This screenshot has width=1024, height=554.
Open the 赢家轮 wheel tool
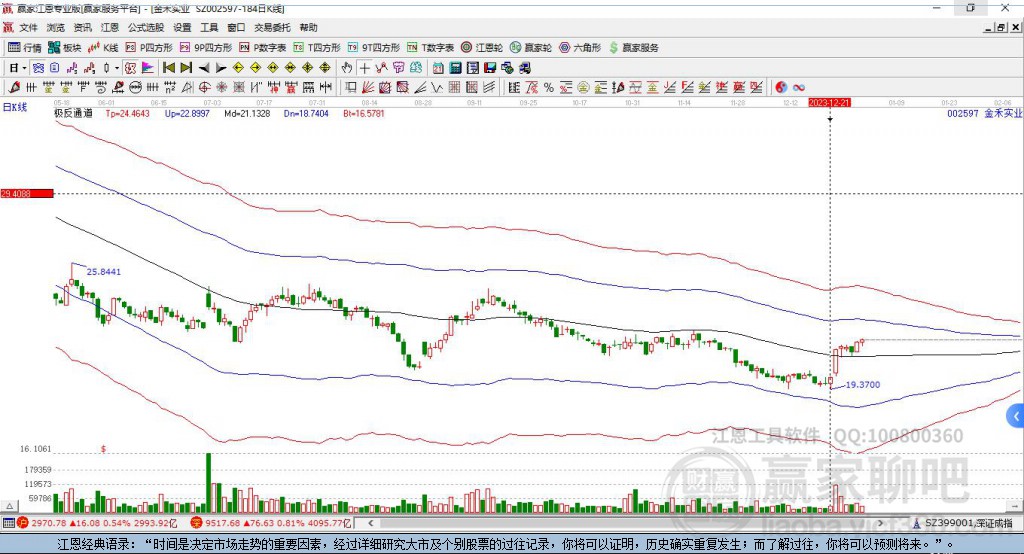[531, 48]
